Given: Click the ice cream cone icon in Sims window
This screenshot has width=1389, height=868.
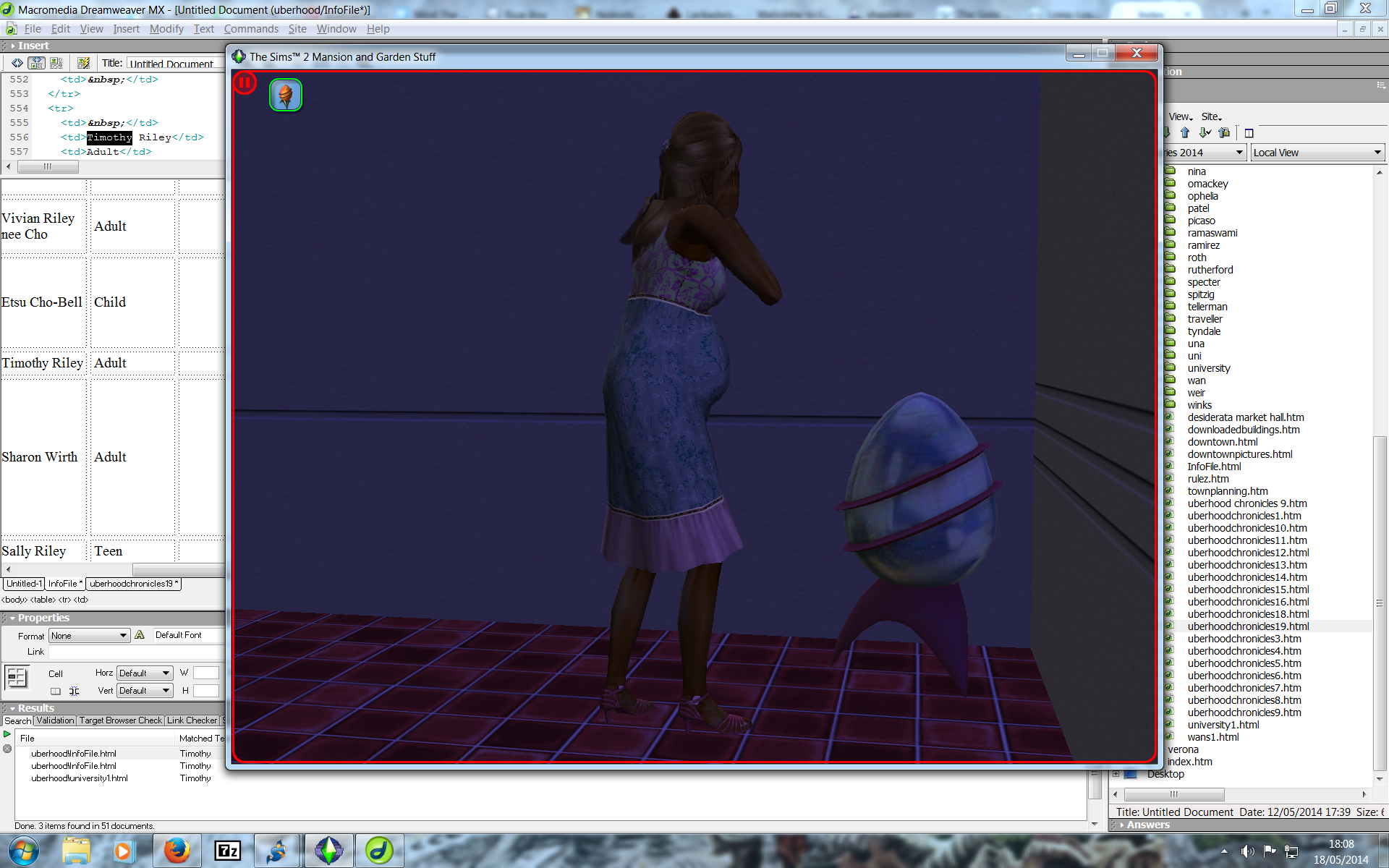Looking at the screenshot, I should [286, 95].
